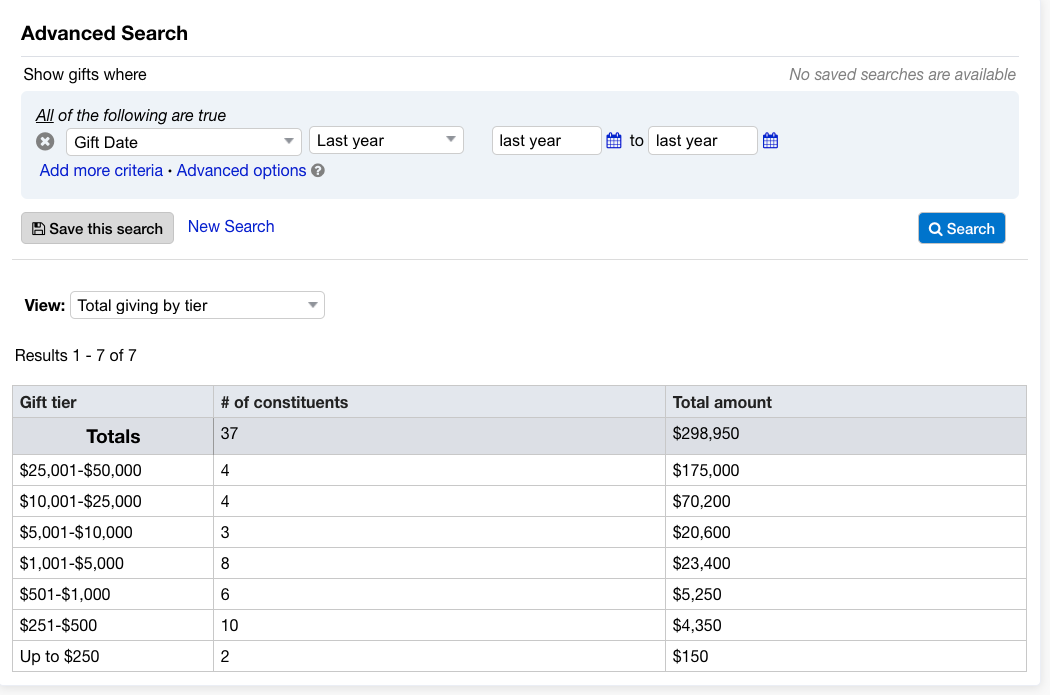Change the Total giving by tier view
This screenshot has height=695, width=1050.
[197, 305]
